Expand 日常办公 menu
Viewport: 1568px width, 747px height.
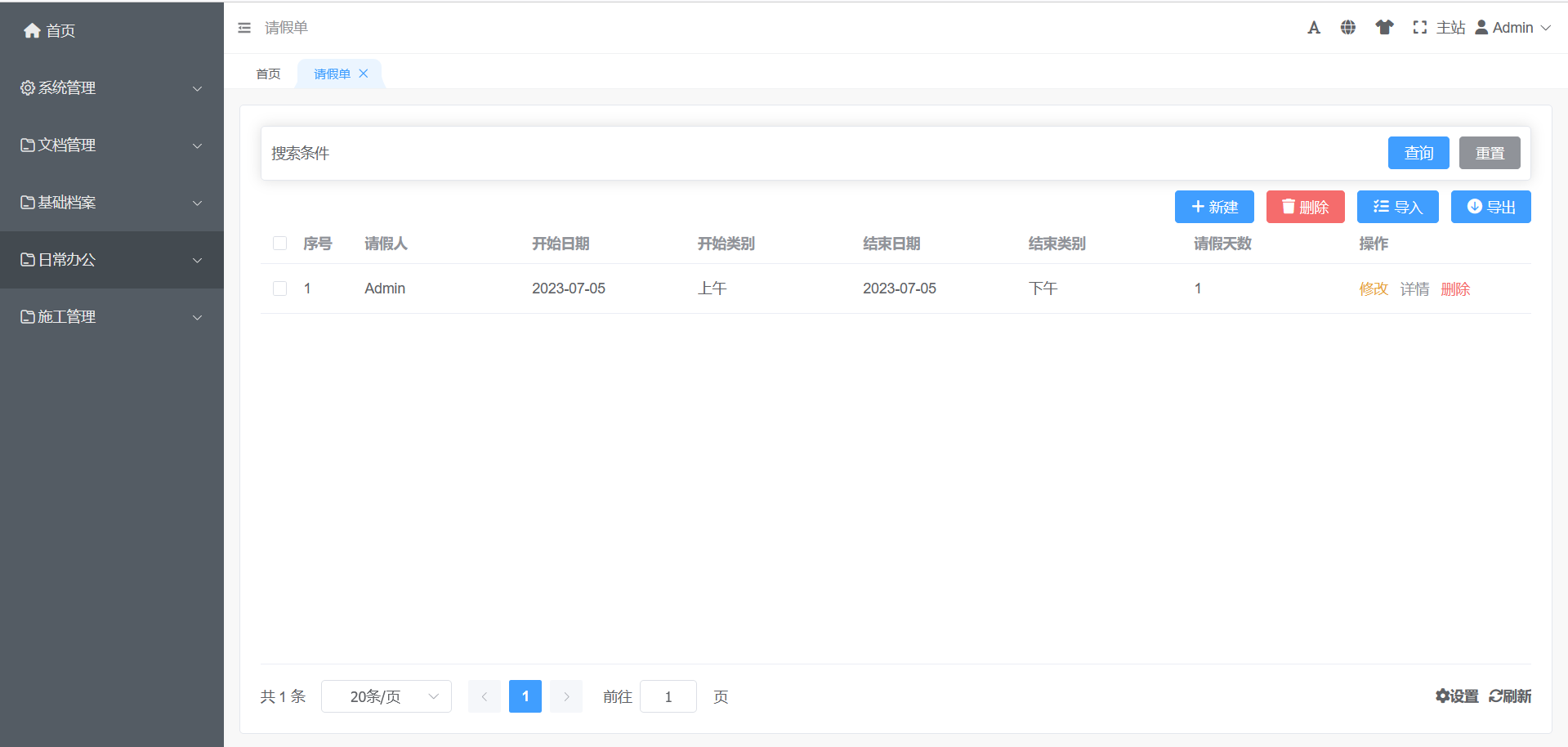[112, 259]
